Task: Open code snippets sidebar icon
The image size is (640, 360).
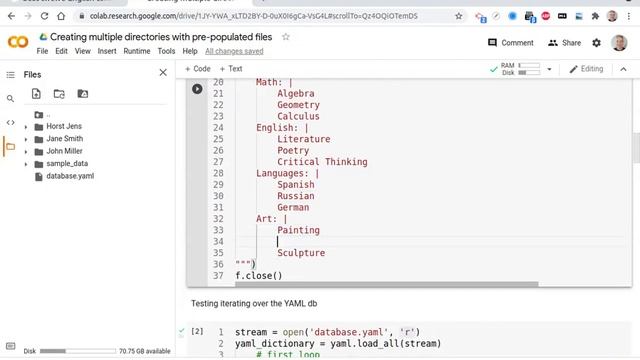Action: click(x=11, y=122)
